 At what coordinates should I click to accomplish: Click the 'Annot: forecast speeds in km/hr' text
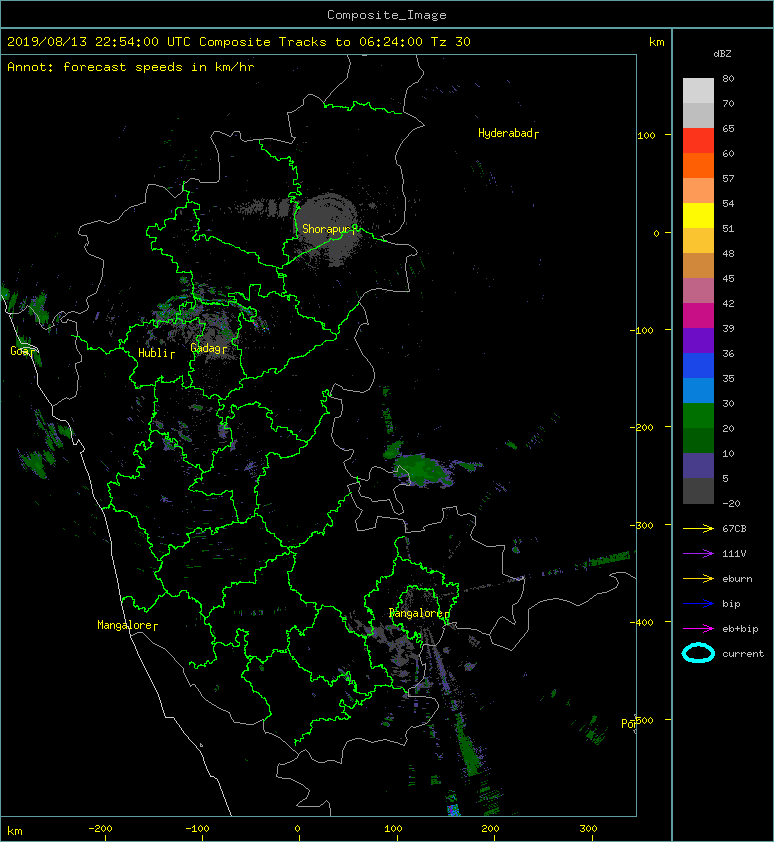click(131, 67)
